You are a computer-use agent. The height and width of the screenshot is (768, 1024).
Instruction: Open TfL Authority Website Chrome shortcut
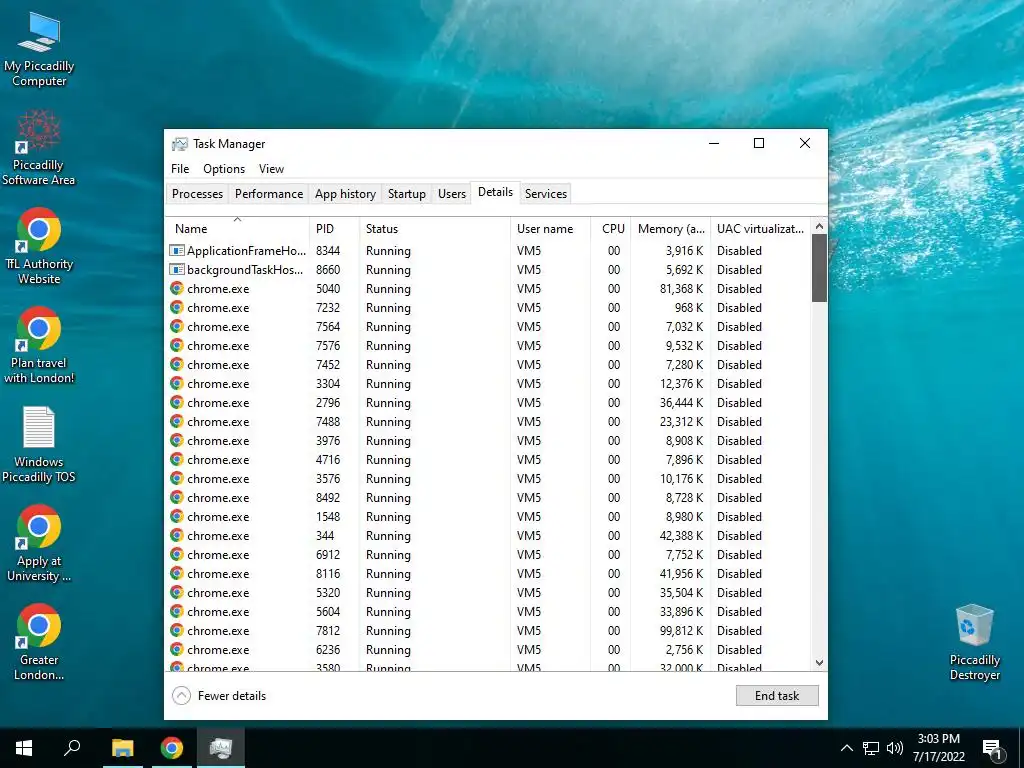point(39,247)
